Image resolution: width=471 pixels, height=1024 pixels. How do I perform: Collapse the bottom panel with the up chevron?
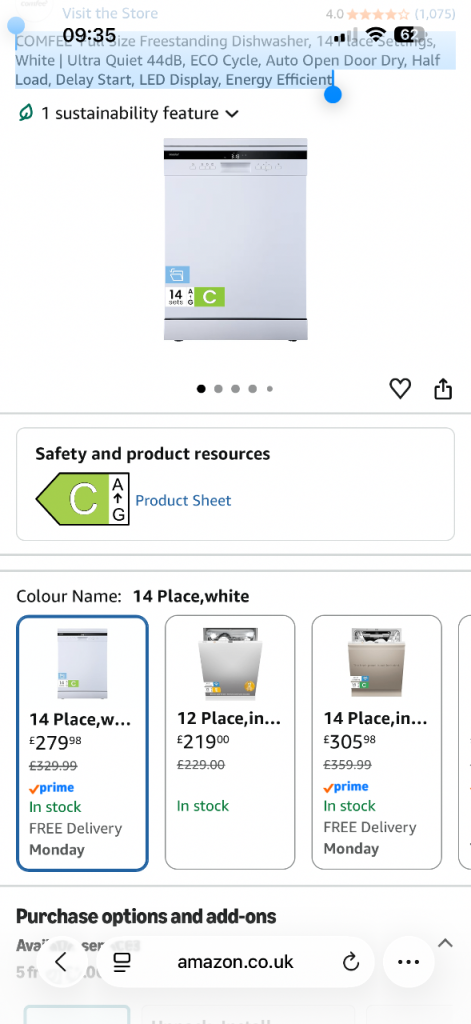tap(445, 942)
